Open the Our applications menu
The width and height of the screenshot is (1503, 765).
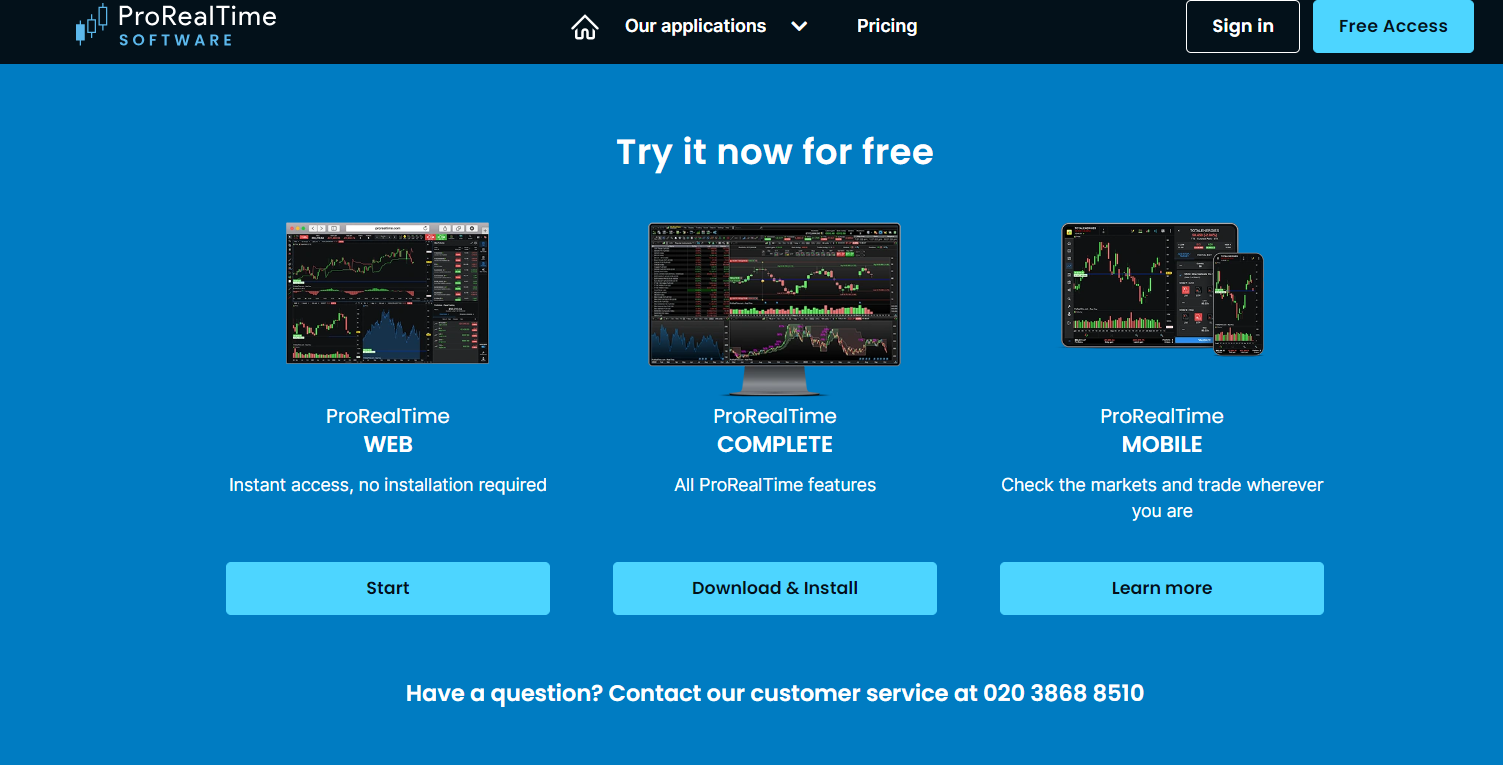click(x=695, y=27)
